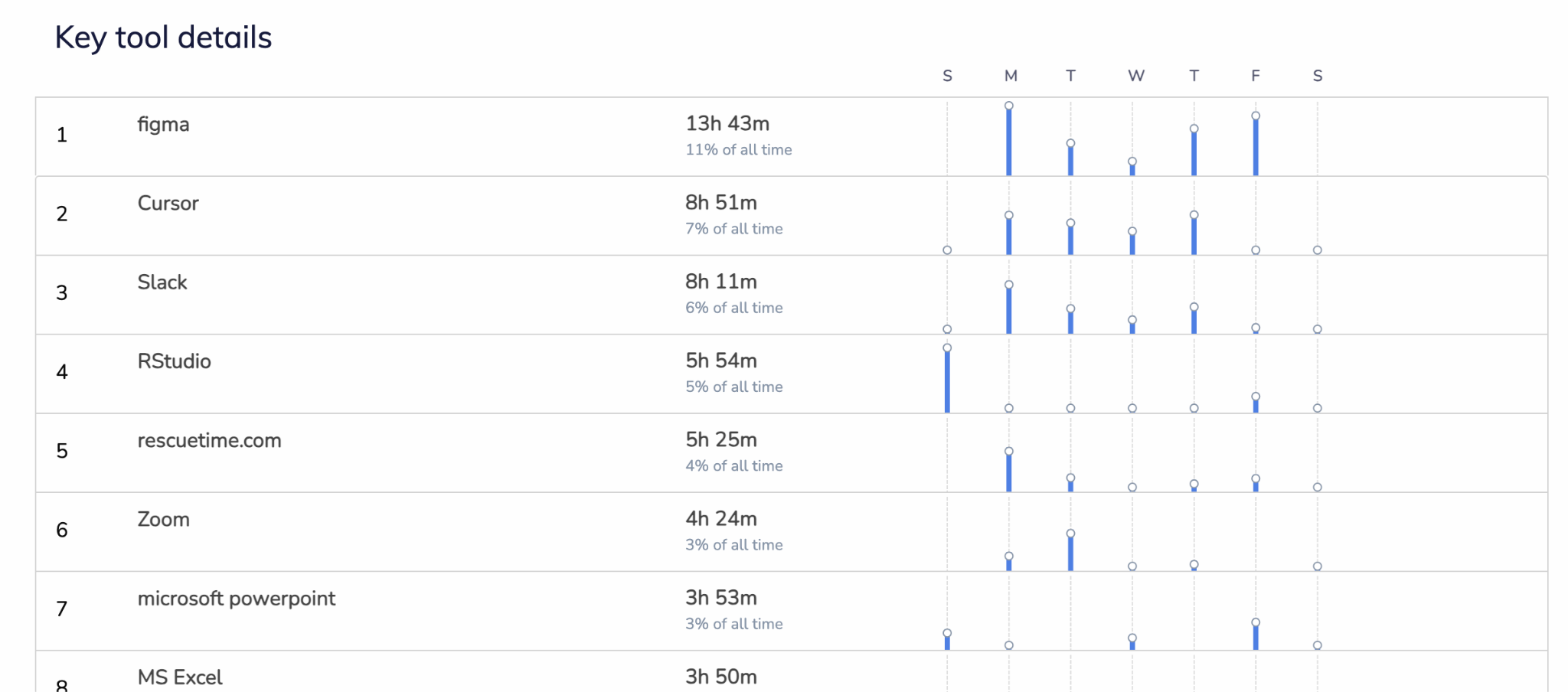Open the microsoft powerpoint entry
The image size is (1568, 692).
click(x=236, y=598)
